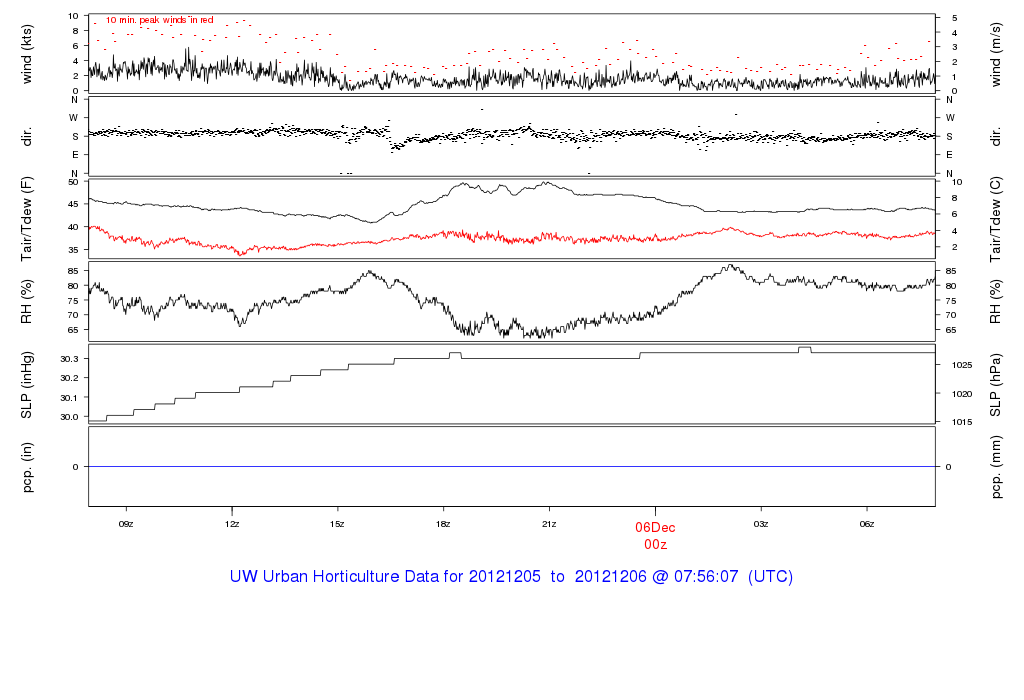1024x700 pixels.
Task: Click the '1025' hPa tick value
Action: click(x=962, y=365)
